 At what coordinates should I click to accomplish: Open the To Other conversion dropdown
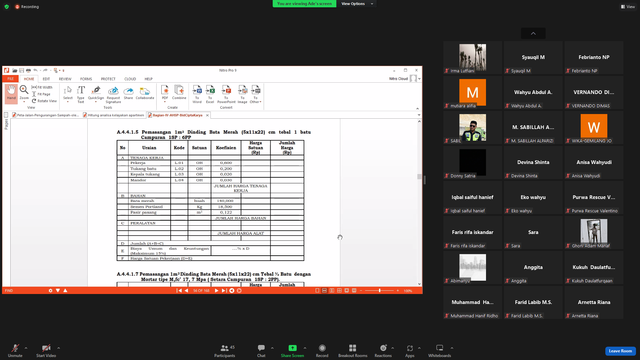coord(256,94)
